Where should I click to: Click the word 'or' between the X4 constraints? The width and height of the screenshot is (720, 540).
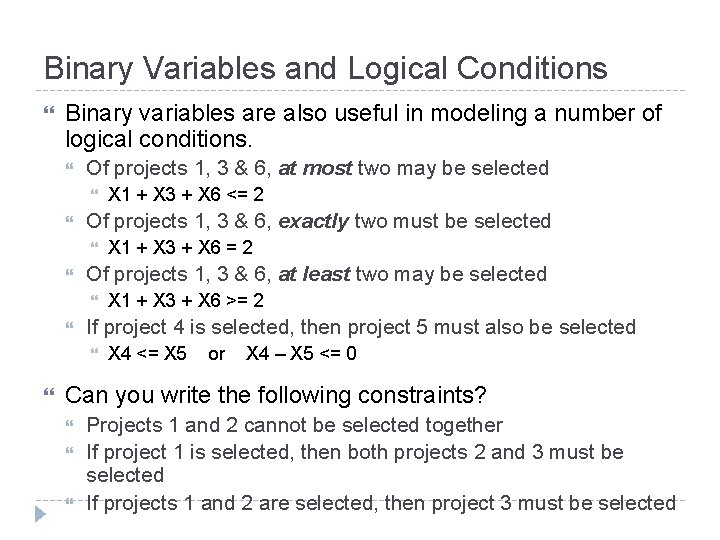pos(216,354)
